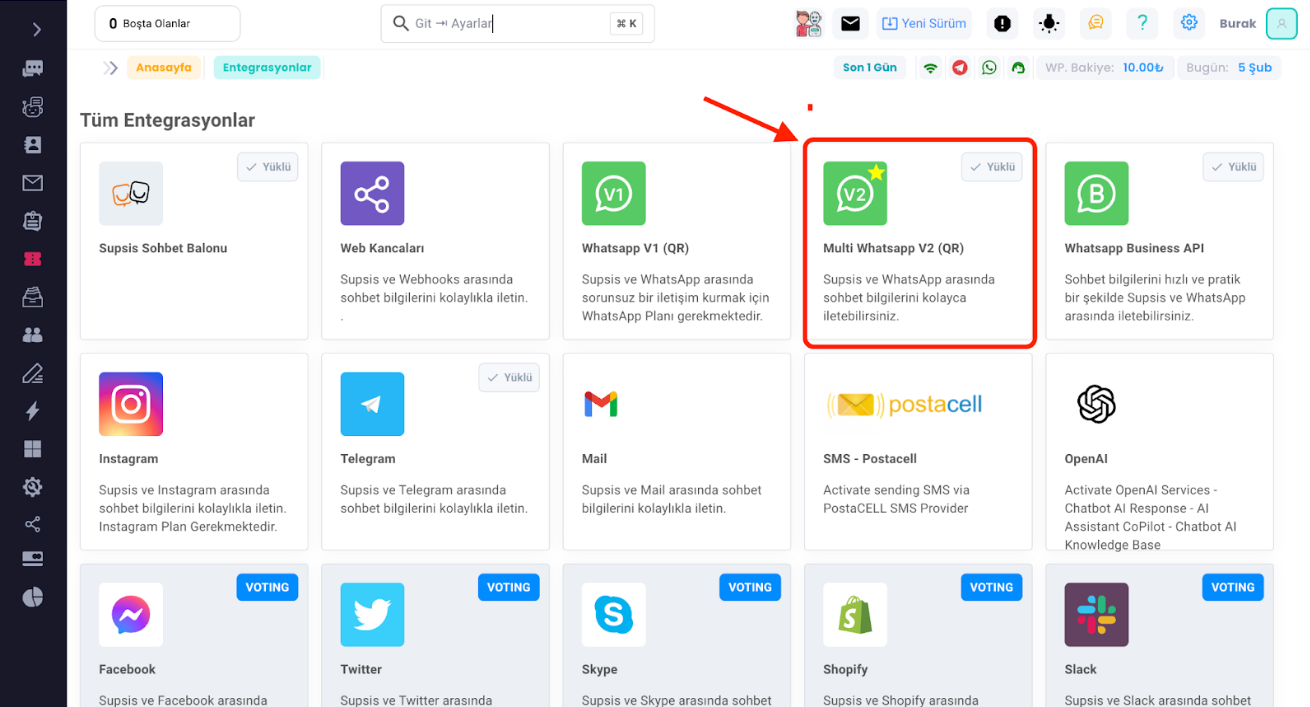Click the Skype integration icon

pos(614,615)
